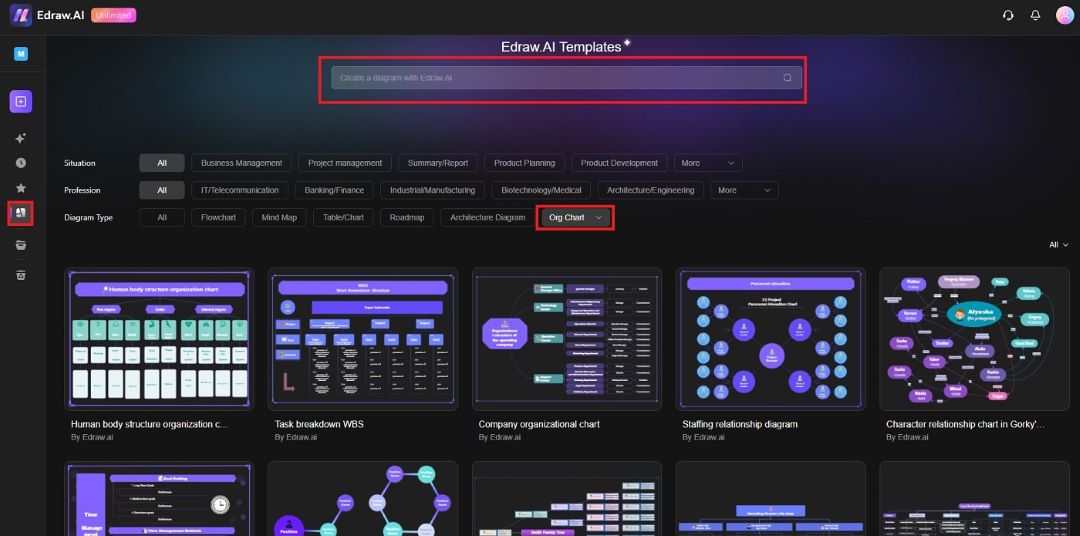Choose Architecture Diagram type
The width and height of the screenshot is (1080, 536).
pyautogui.click(x=488, y=218)
